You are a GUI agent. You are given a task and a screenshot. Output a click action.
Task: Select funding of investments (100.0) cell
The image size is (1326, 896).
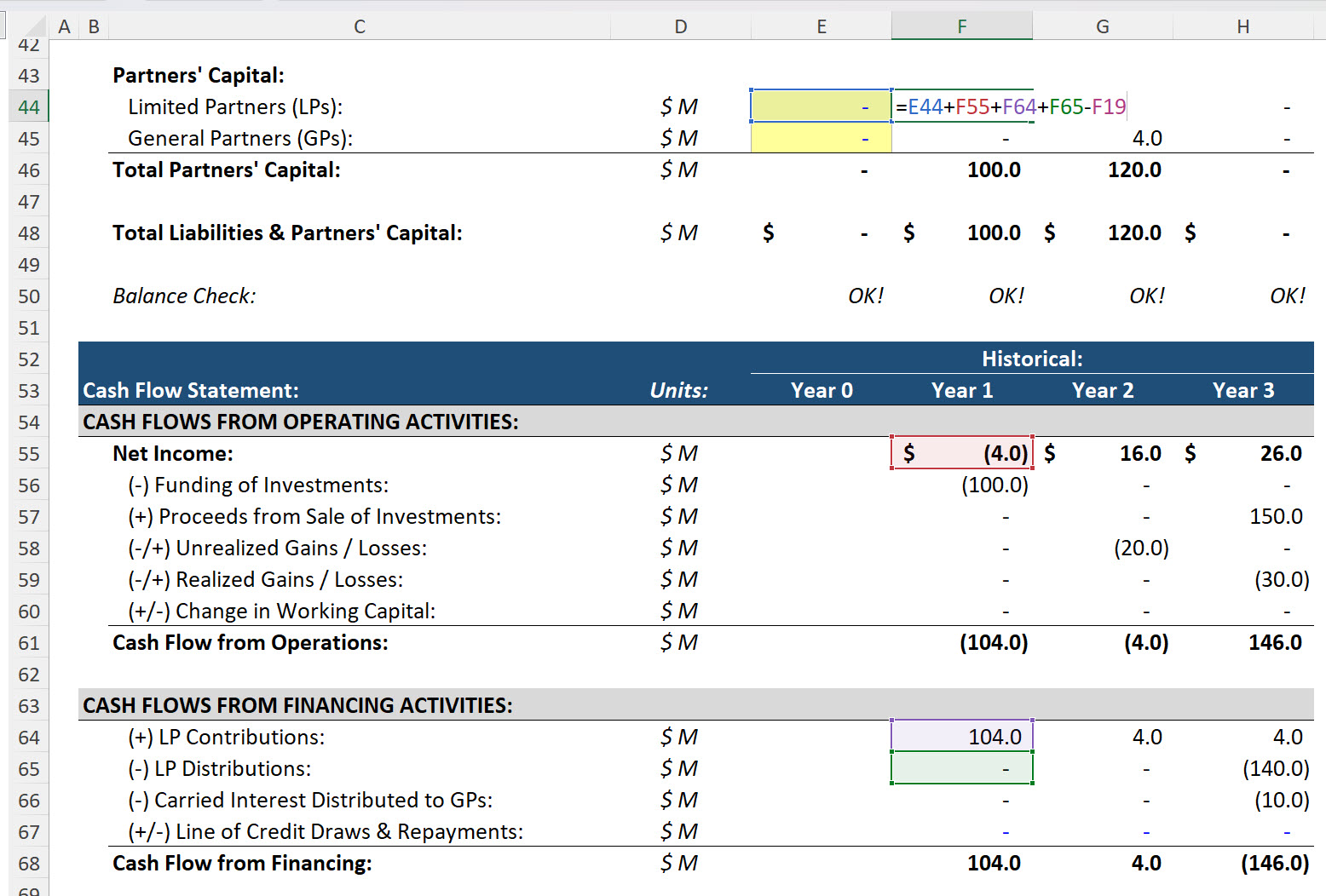962,485
